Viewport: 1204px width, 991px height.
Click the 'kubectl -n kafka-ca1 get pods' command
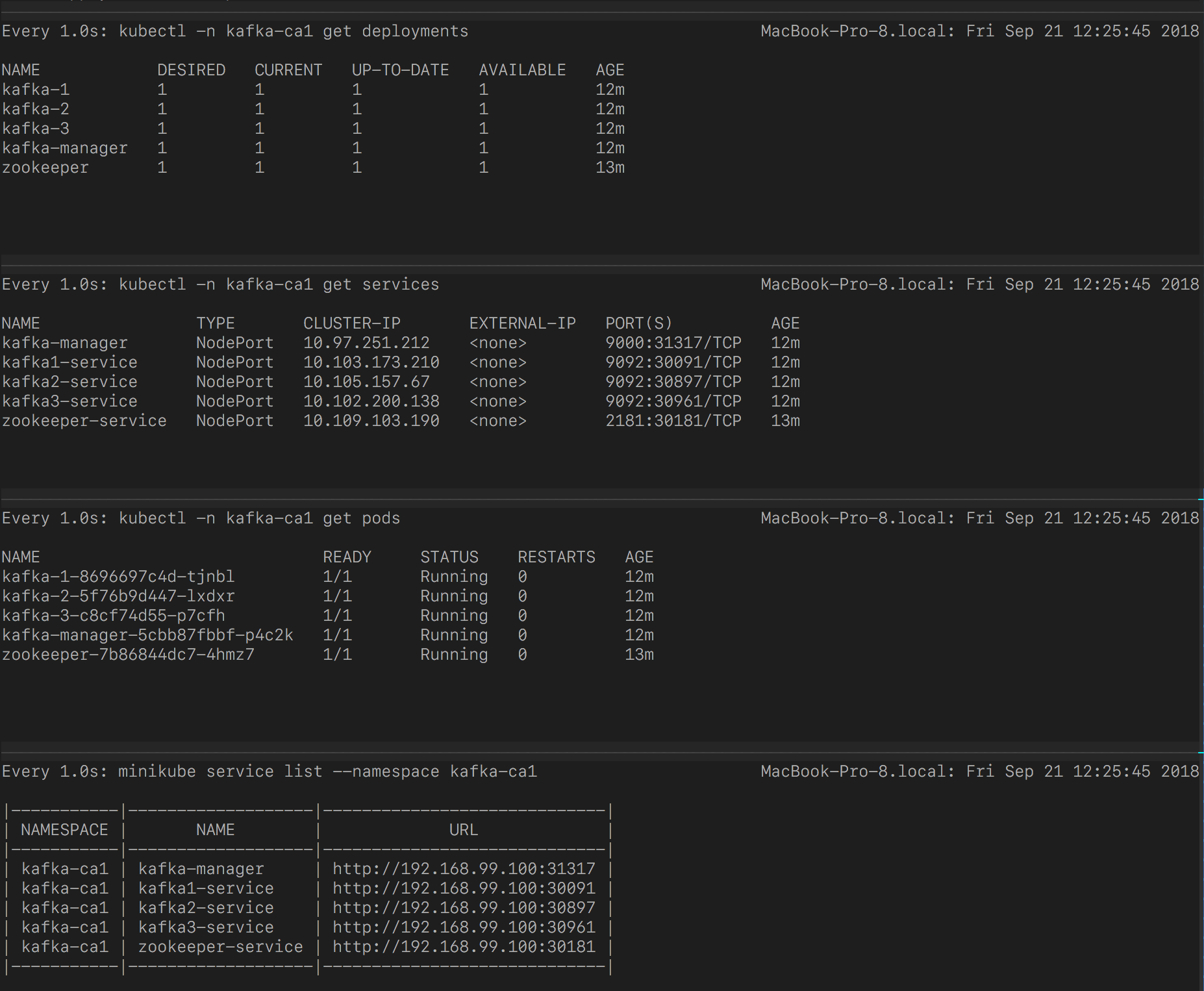coord(260,518)
